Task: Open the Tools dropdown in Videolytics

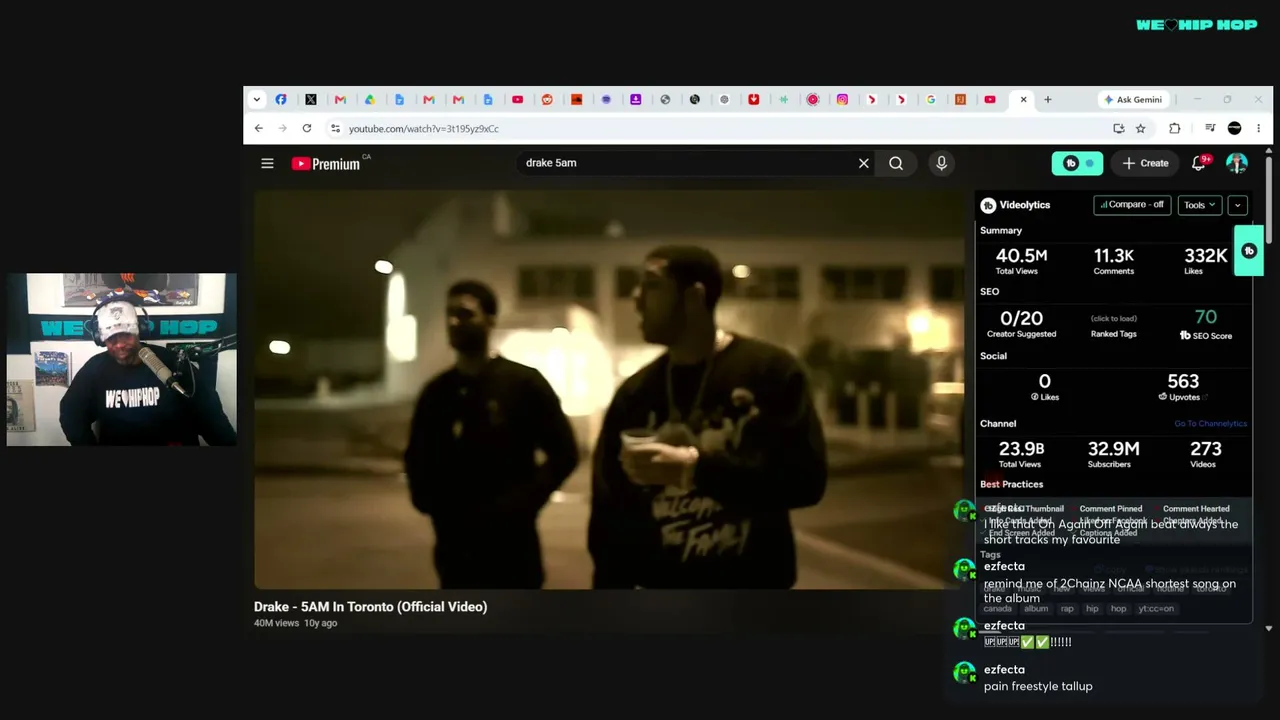Action: 1200,205
